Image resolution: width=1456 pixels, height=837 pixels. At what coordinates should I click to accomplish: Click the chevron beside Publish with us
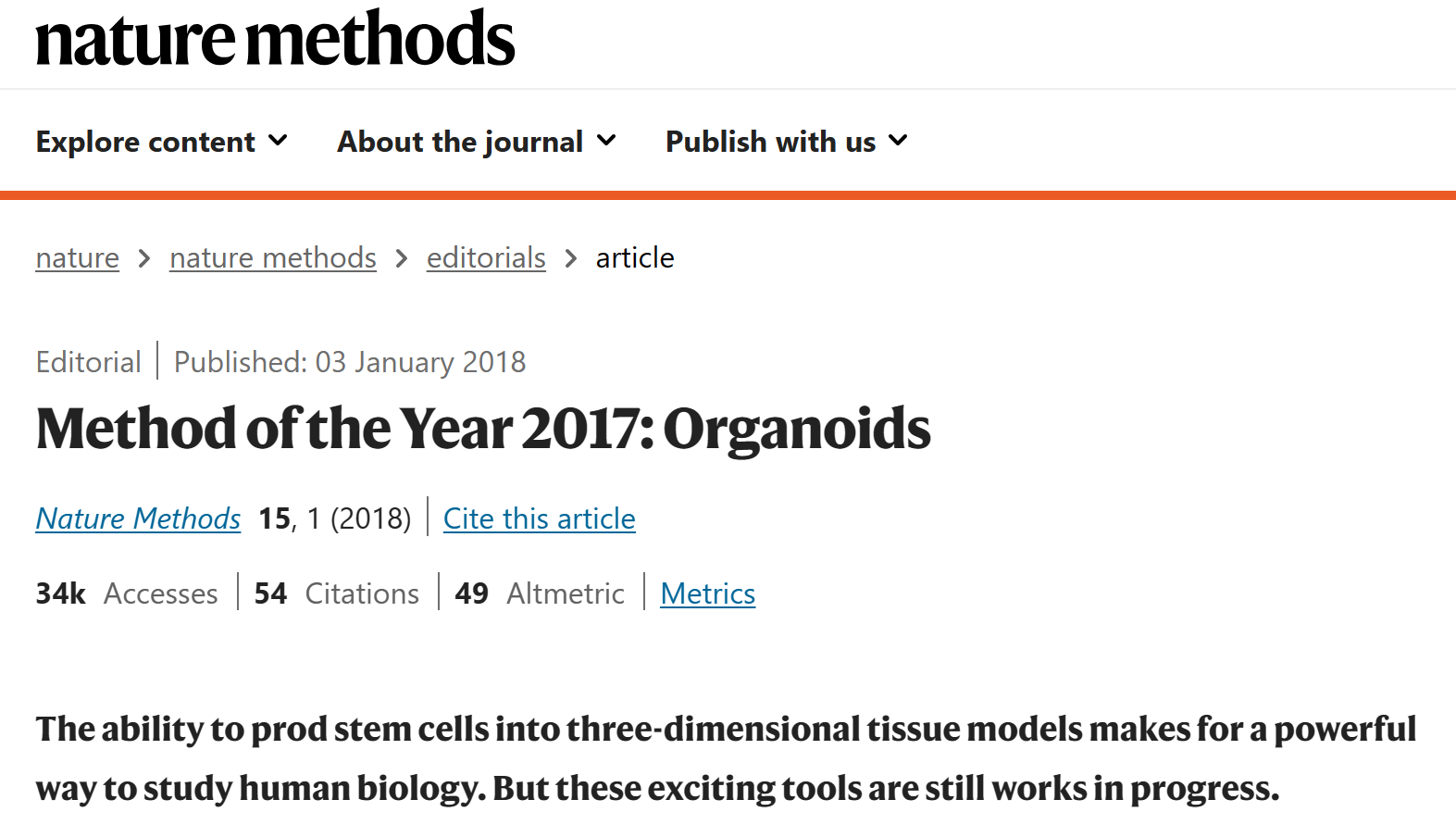(898, 141)
